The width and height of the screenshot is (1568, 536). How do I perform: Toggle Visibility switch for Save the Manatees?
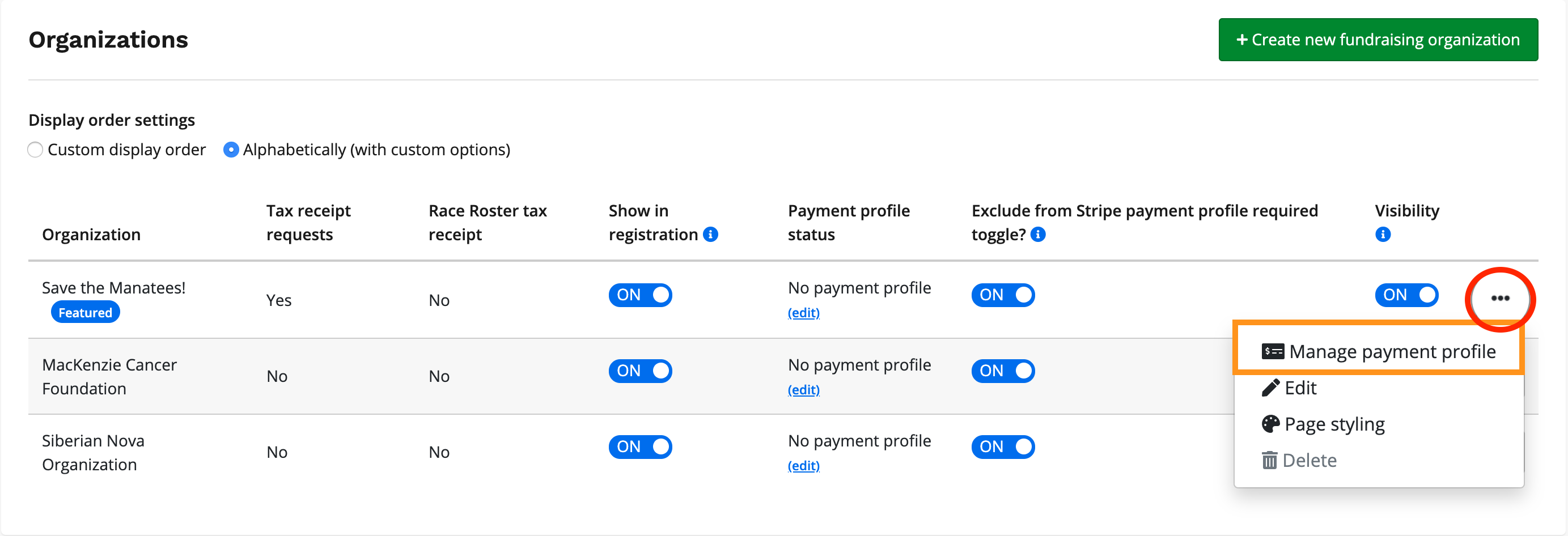coord(1406,295)
